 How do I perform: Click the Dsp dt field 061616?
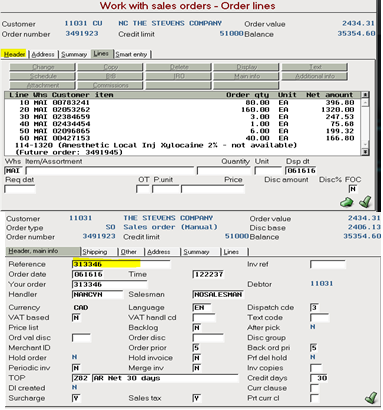(301, 171)
